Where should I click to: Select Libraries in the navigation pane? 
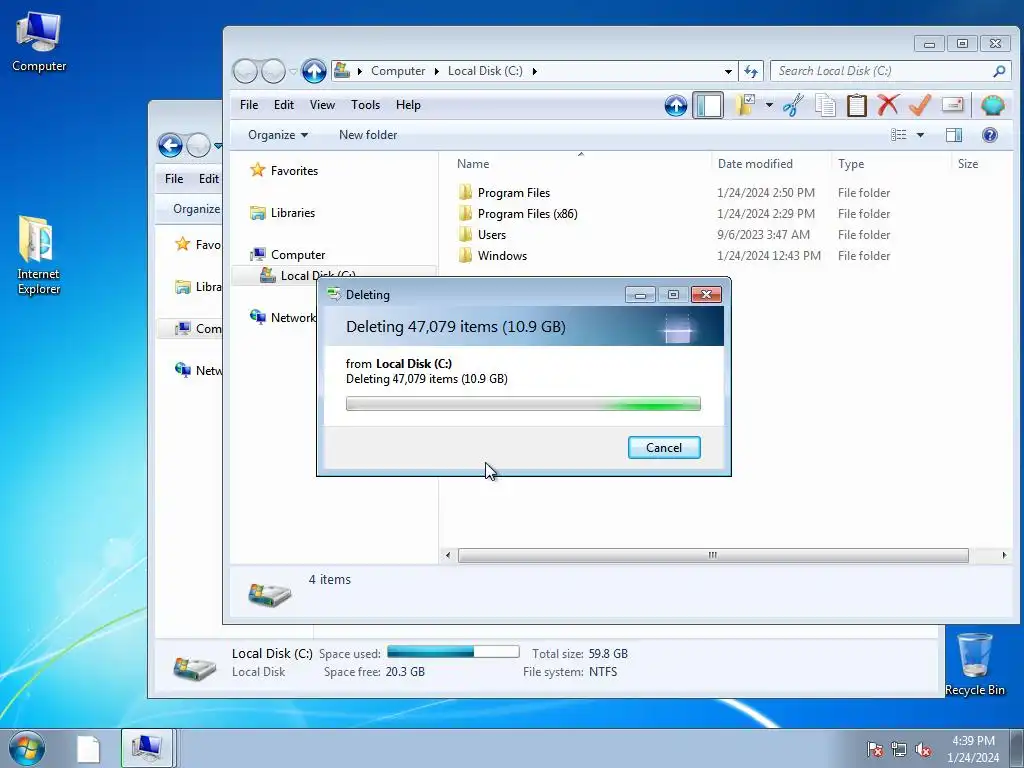282,213
